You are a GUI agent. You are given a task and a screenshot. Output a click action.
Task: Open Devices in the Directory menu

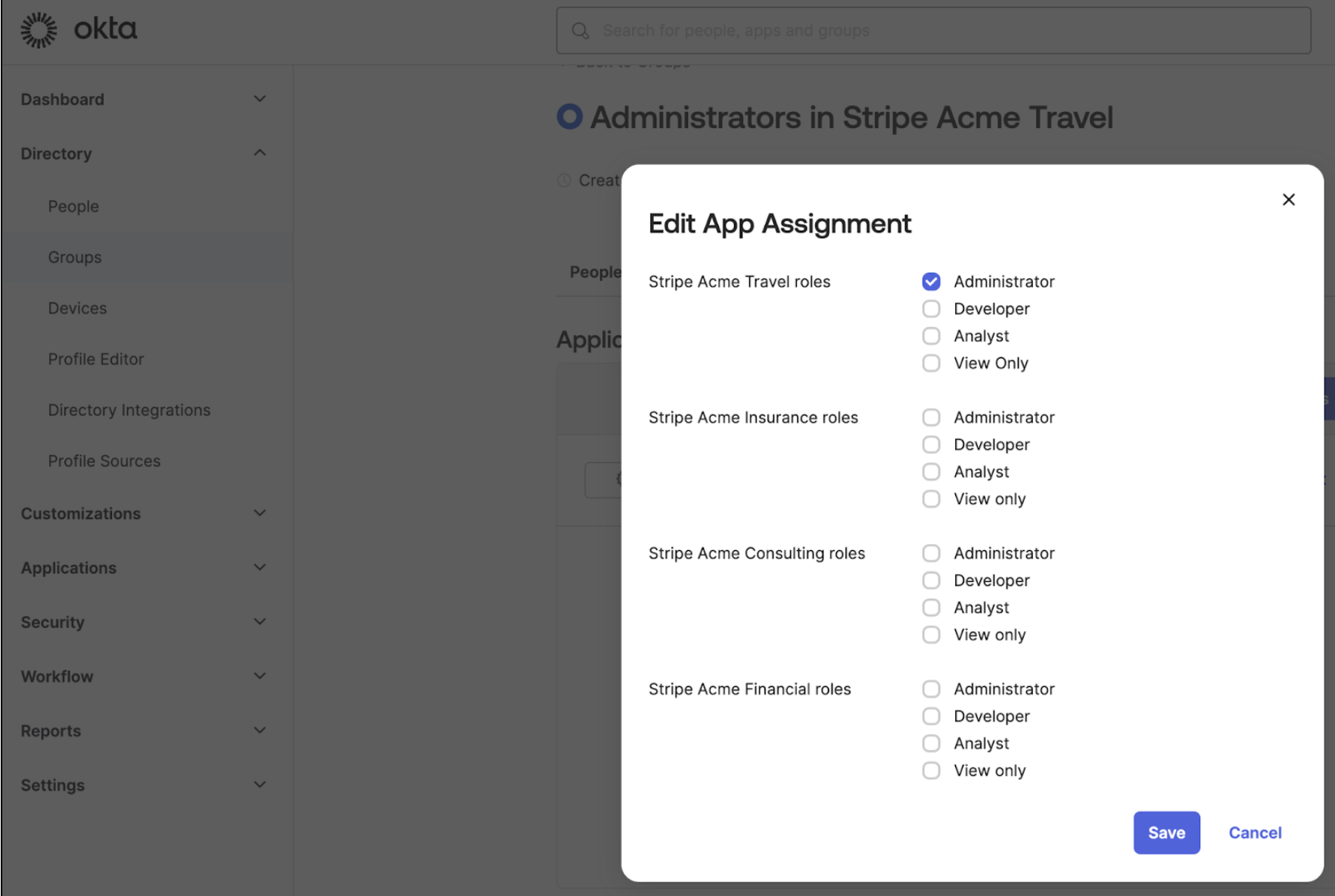(77, 308)
